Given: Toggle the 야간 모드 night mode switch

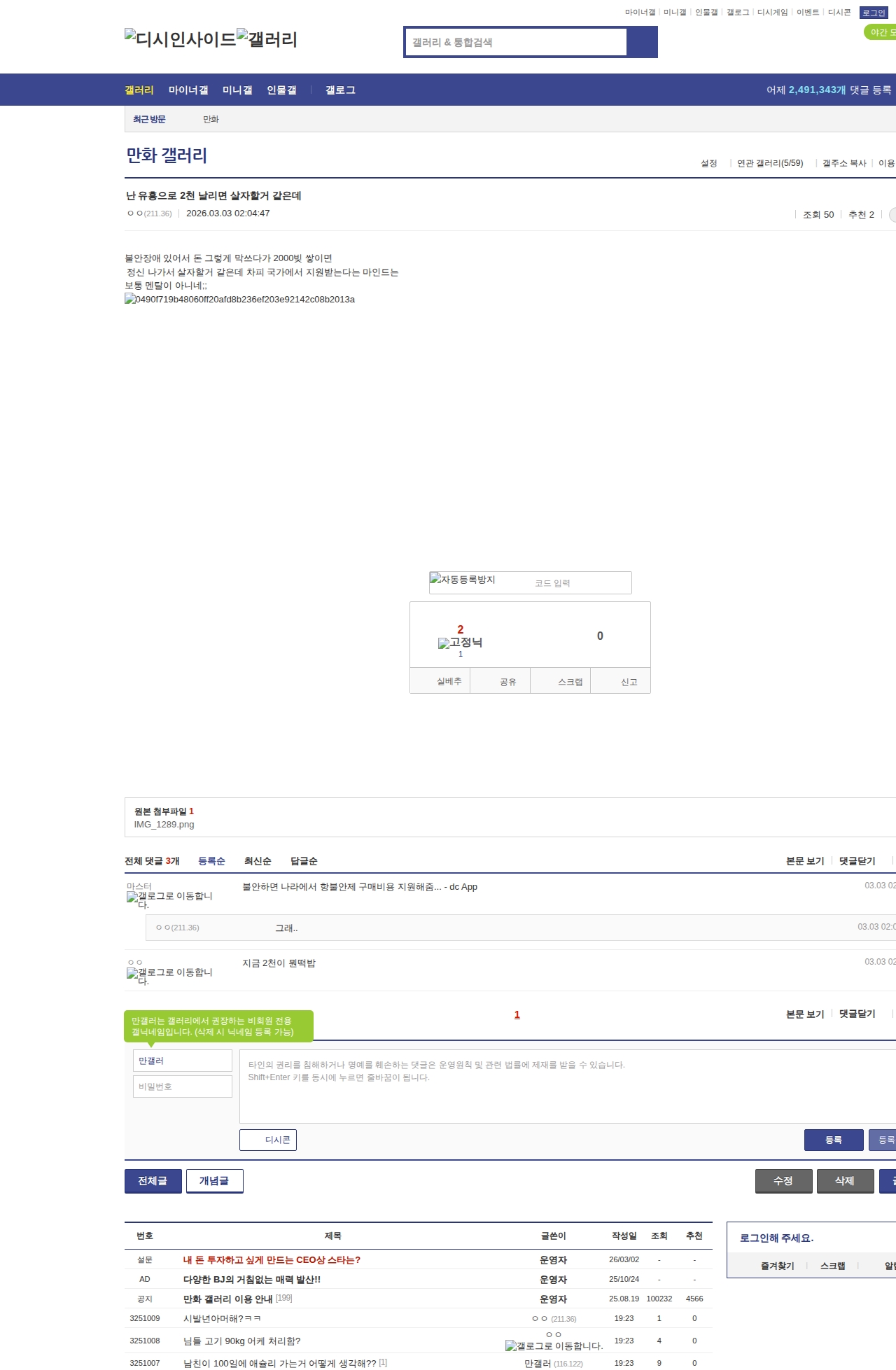Looking at the screenshot, I should [x=881, y=32].
